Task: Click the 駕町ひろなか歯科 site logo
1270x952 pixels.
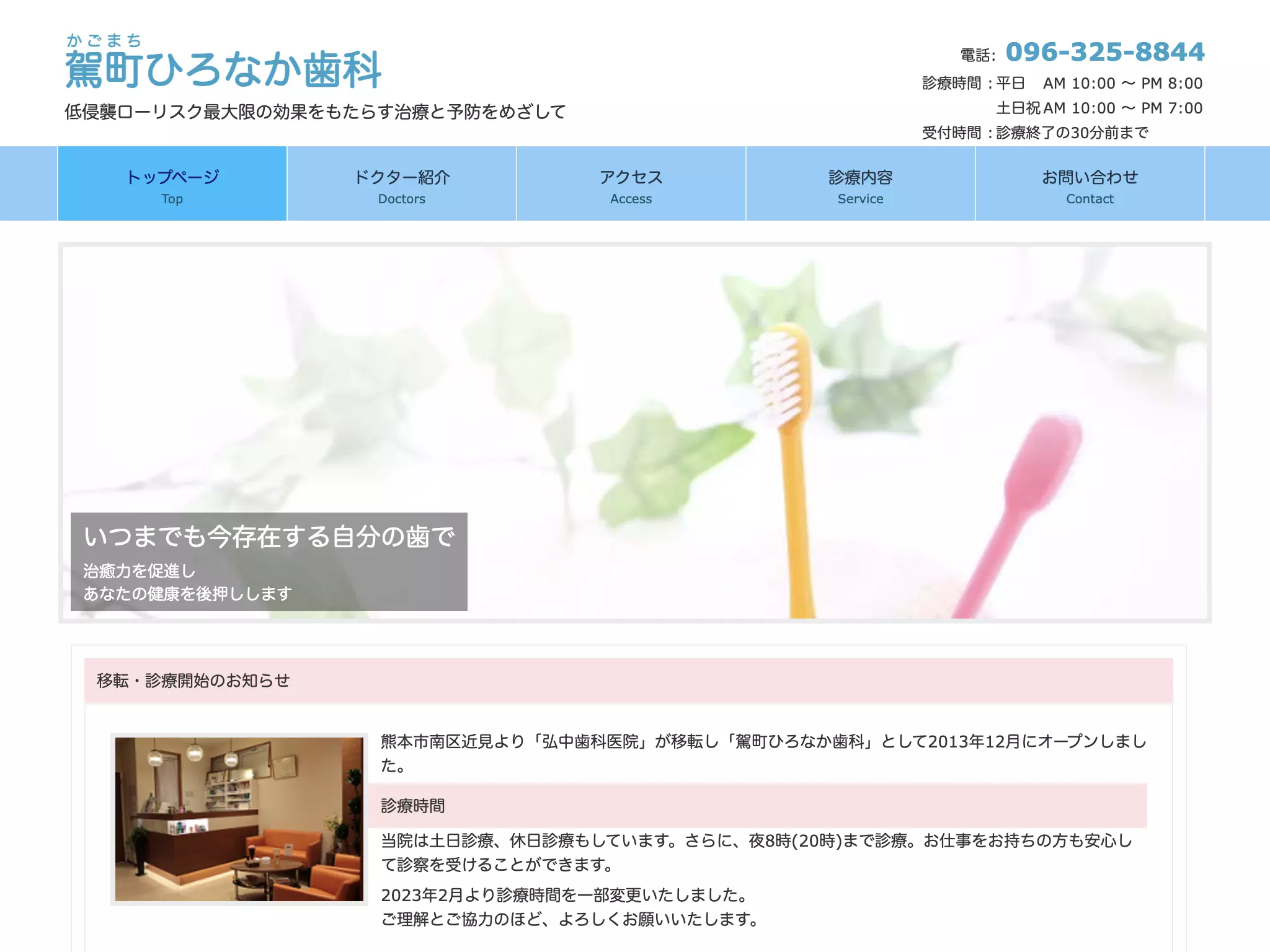Action: 223,62
